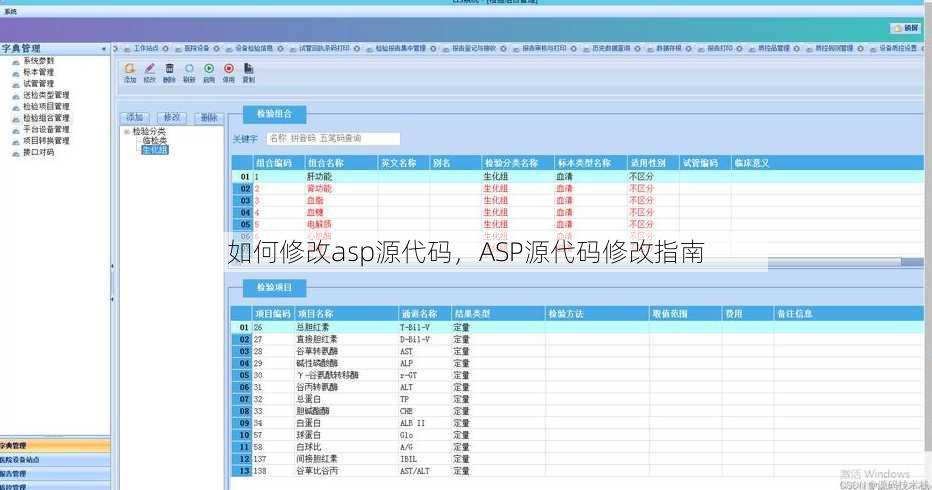
Task: Click the 修改 button above category tree
Action: coord(172,117)
